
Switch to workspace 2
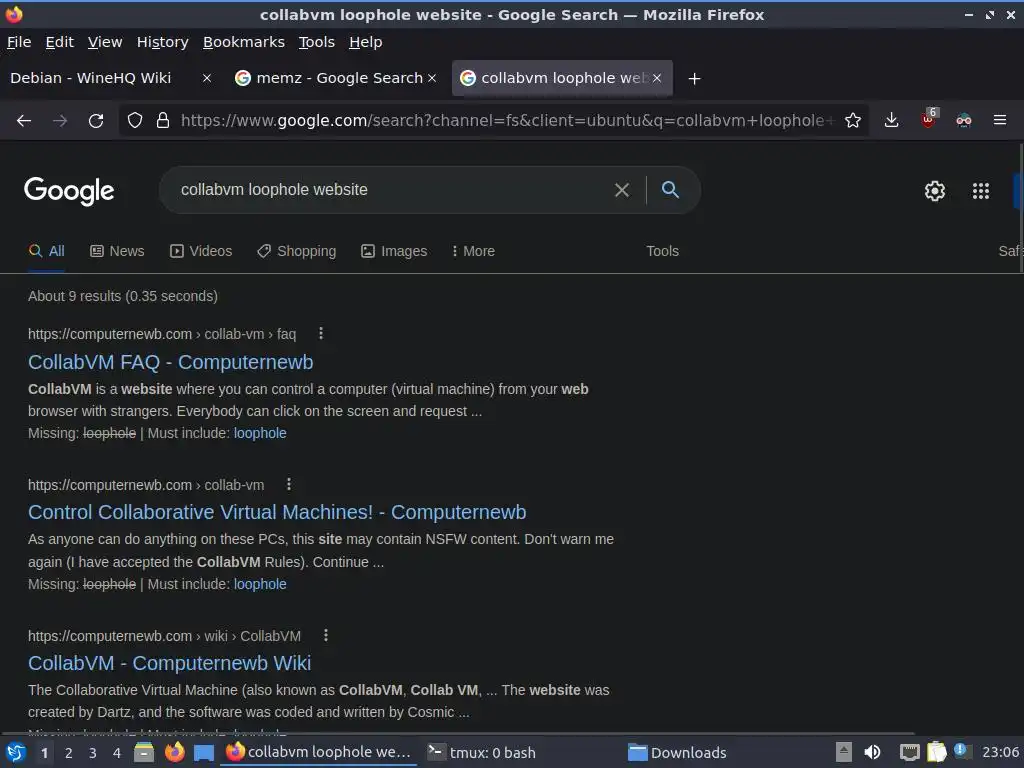[69, 753]
